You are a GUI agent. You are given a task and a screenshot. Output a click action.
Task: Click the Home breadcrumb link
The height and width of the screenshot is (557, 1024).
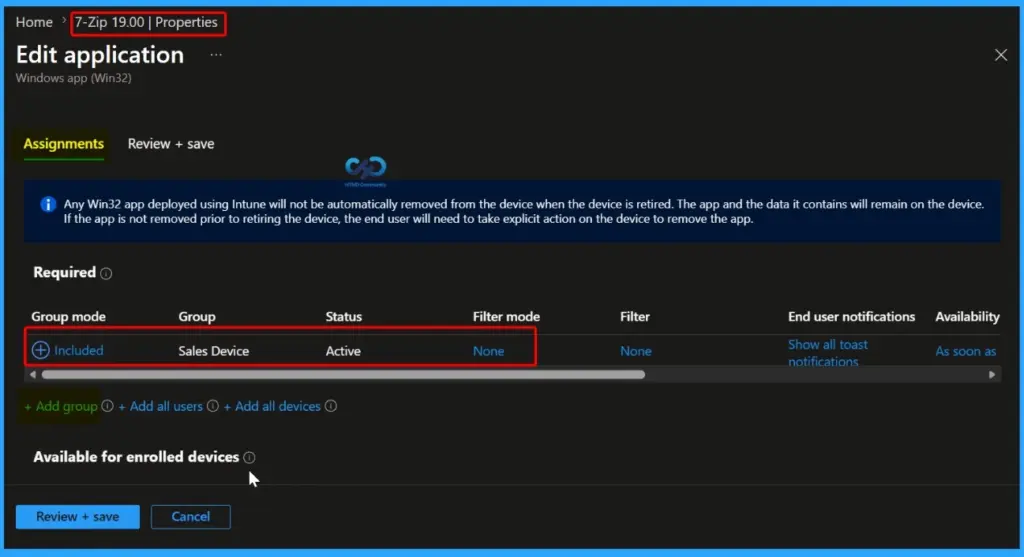34,22
